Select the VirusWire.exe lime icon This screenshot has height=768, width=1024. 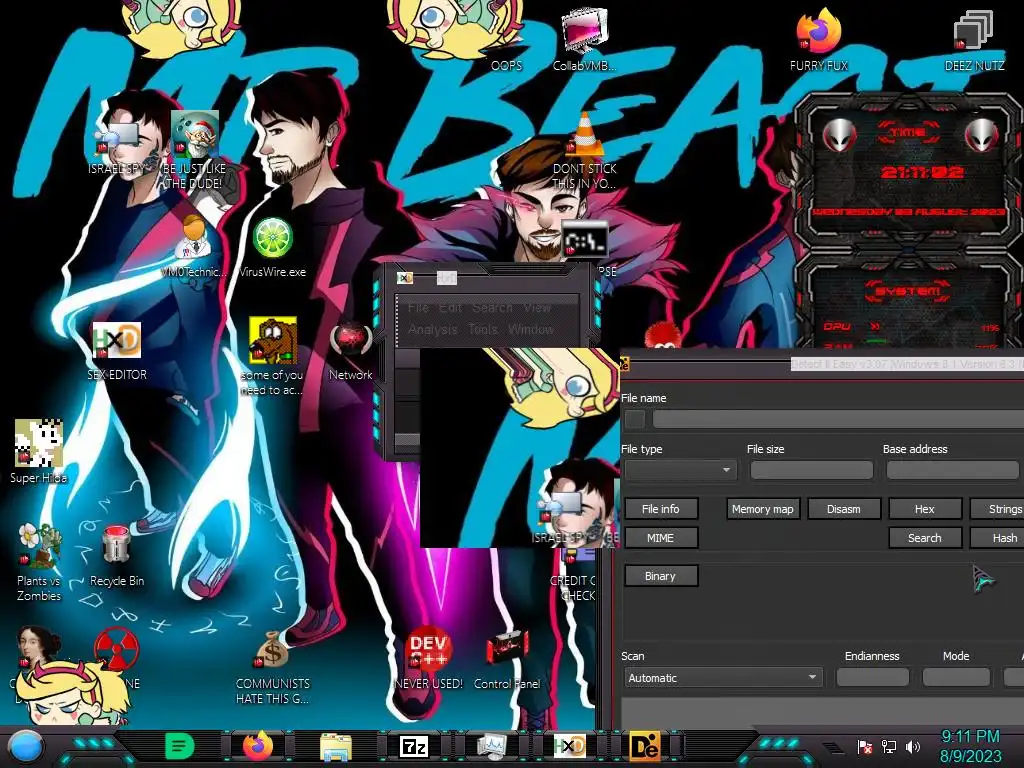click(272, 245)
